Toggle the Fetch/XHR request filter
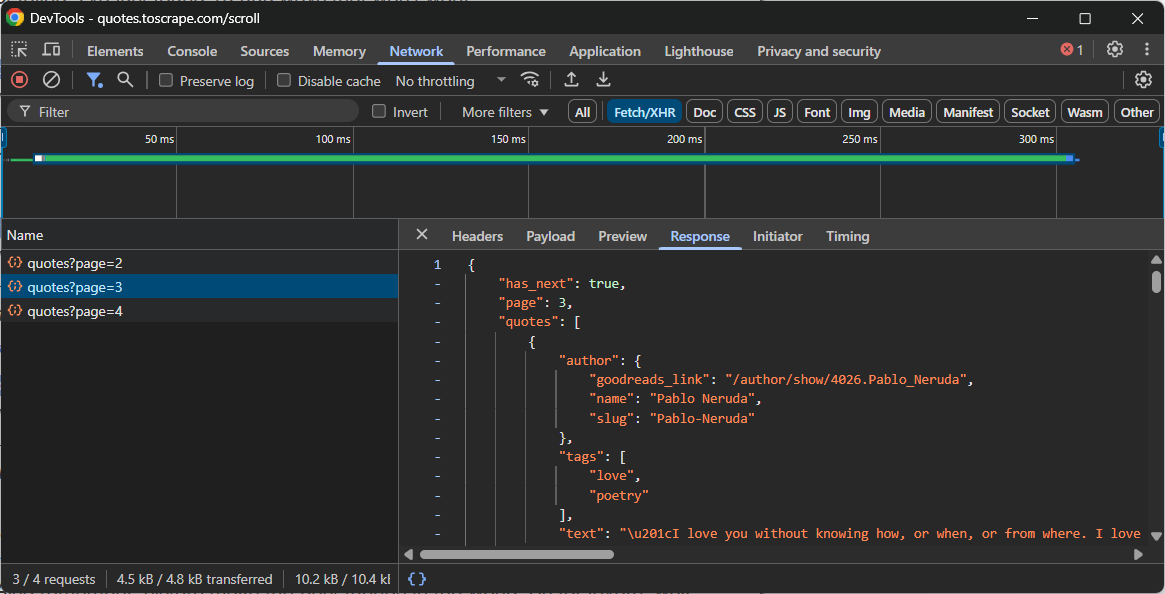 click(644, 112)
